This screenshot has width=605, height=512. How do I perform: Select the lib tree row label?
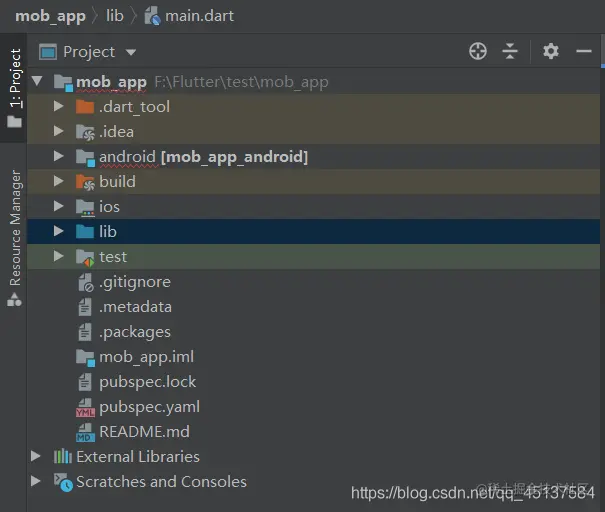click(108, 231)
